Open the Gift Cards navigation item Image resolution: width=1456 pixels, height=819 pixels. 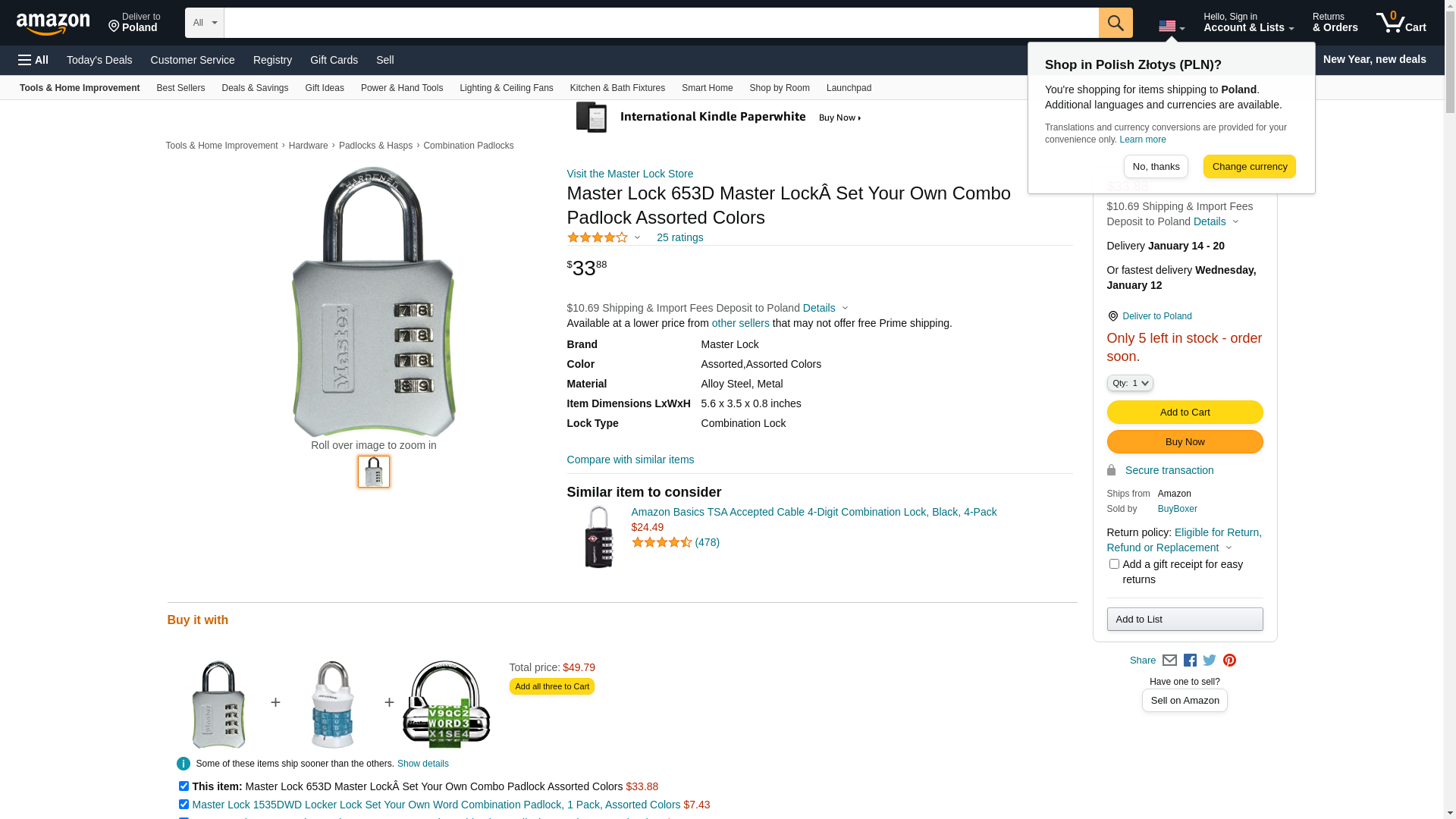pos(334,60)
